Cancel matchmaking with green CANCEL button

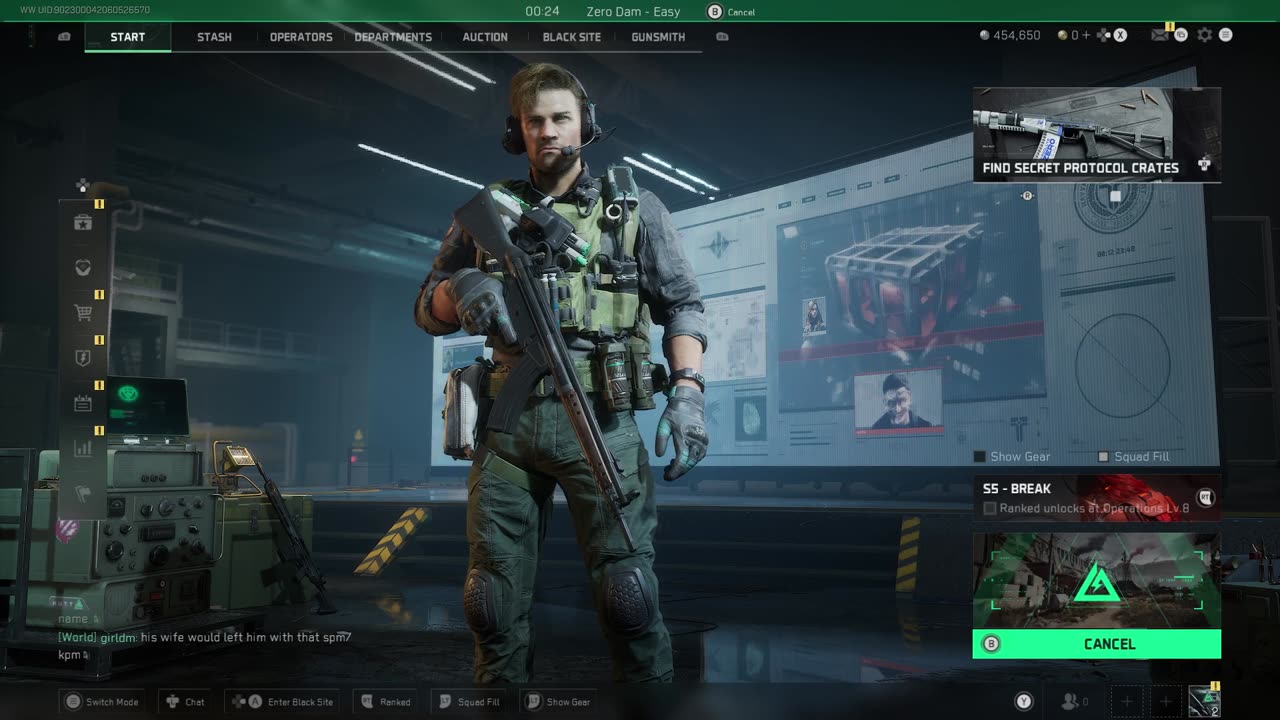point(1097,644)
